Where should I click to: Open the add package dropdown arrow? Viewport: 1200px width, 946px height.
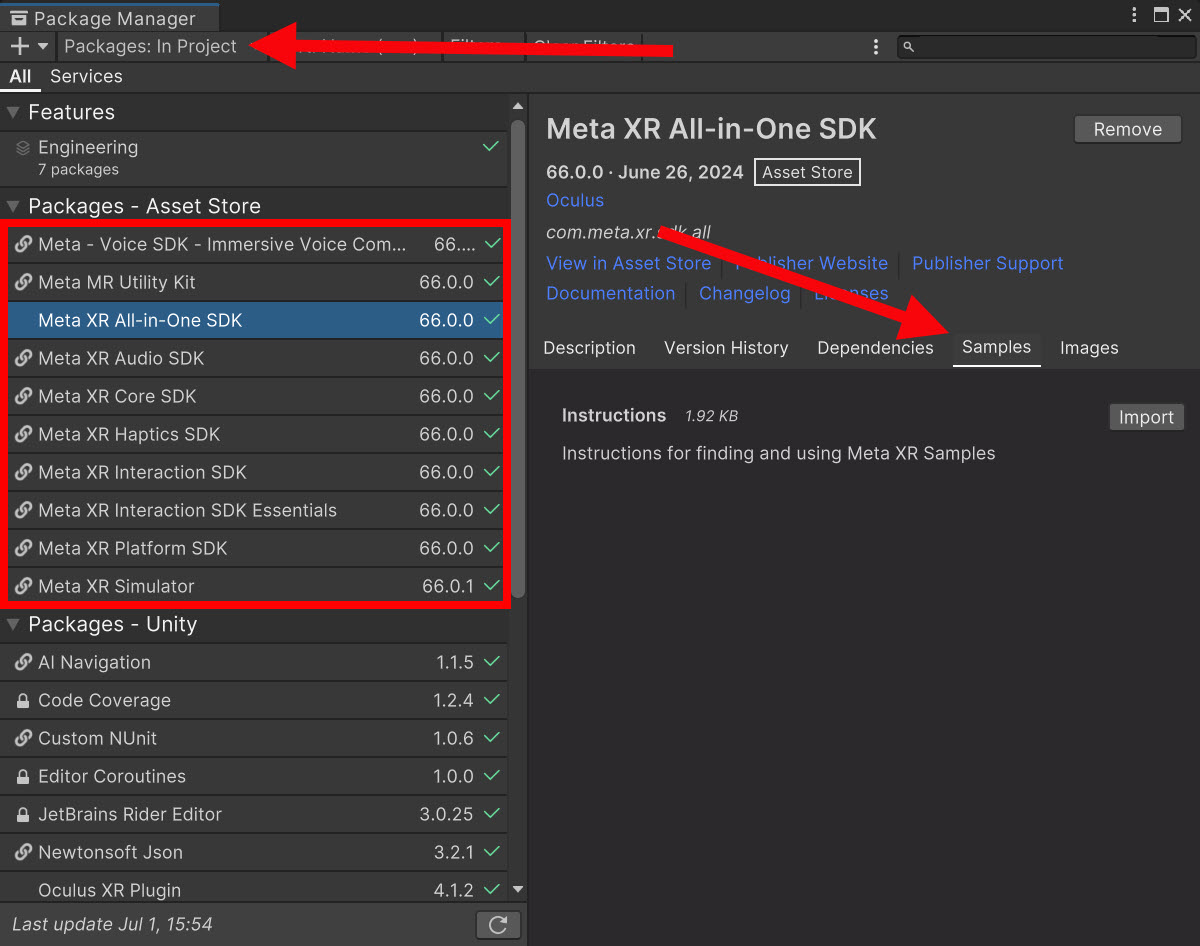click(43, 46)
